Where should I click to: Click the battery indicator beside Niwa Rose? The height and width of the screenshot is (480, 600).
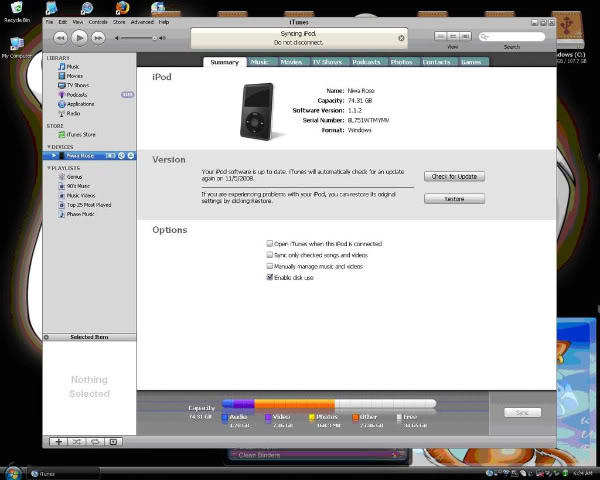[110, 155]
